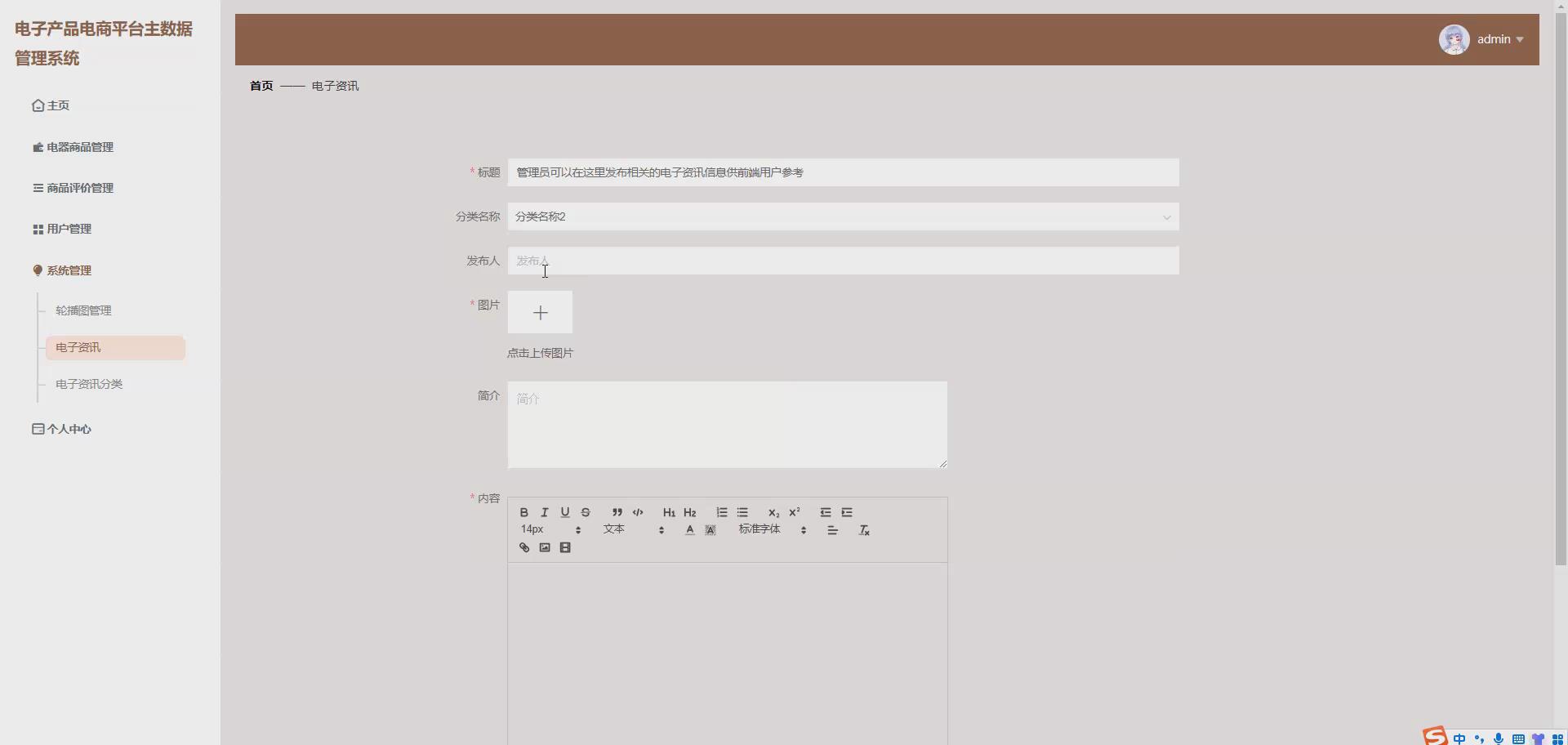This screenshot has height=745, width=1568.
Task: Expand 用户管理 sidebar menu
Action: point(62,229)
